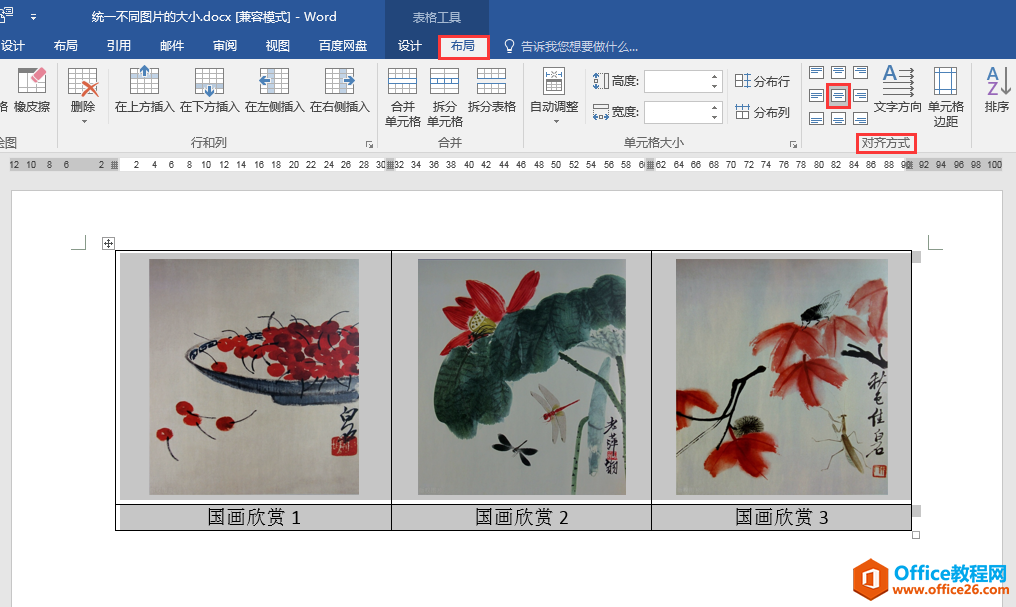Open the Table Tools Layout (布局) tab
This screenshot has height=607, width=1016.
[463, 46]
